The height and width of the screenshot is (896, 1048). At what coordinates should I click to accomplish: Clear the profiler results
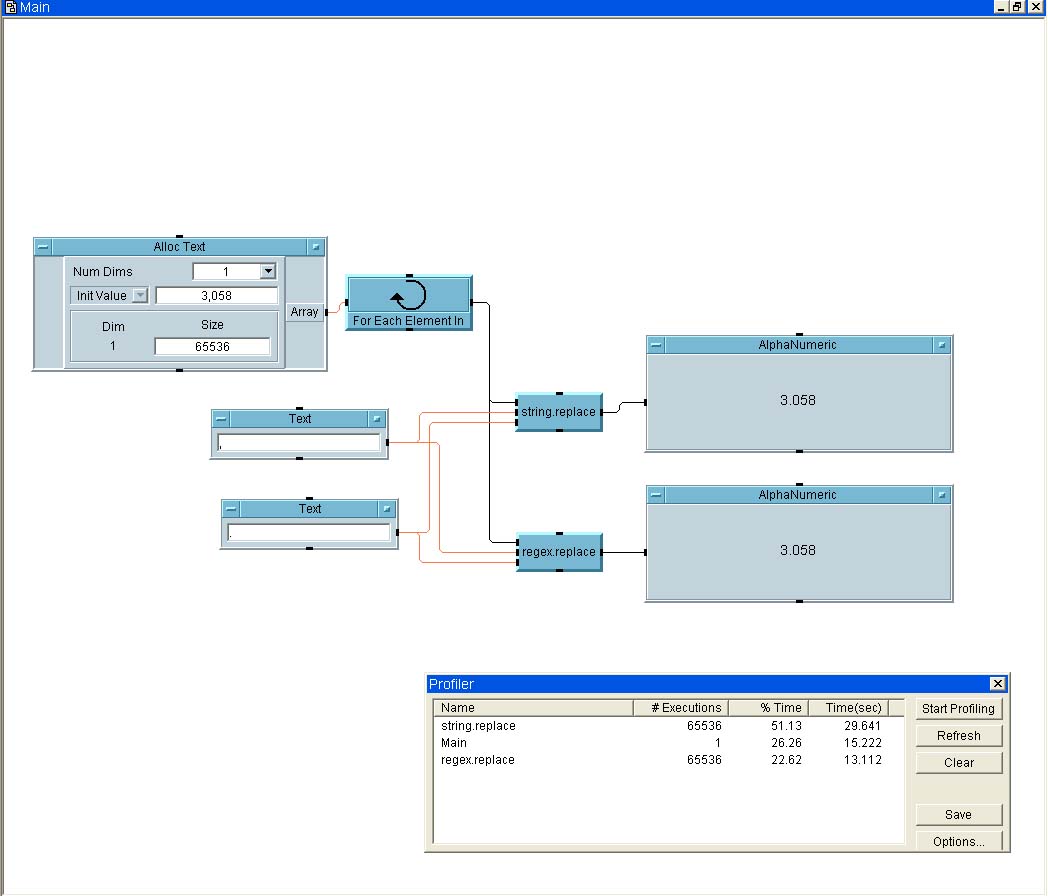coord(958,763)
